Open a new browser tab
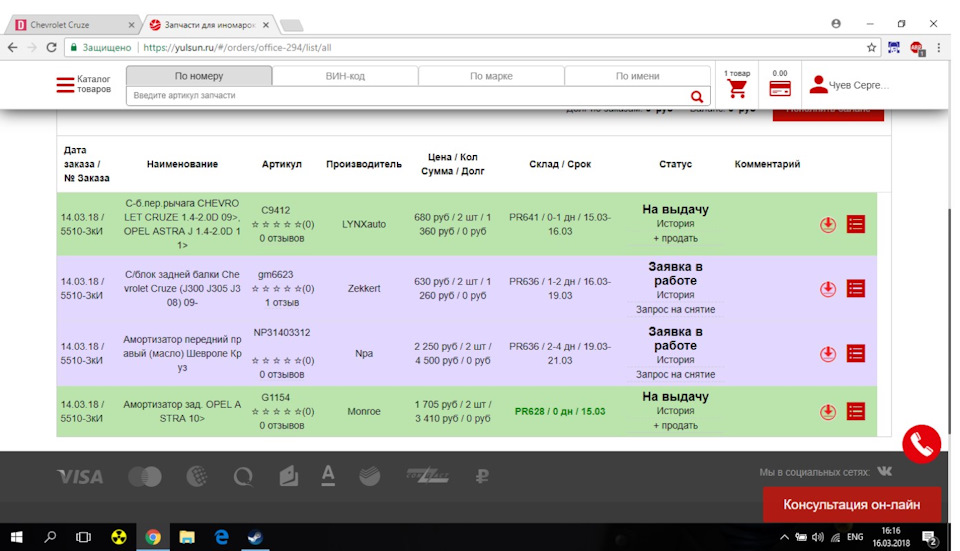This screenshot has width=960, height=551. tap(291, 25)
